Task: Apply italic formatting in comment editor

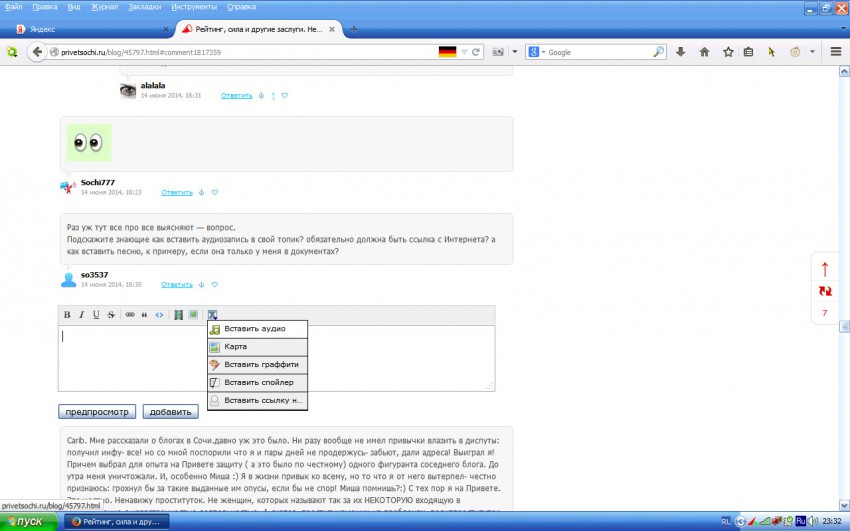Action: pos(81,315)
